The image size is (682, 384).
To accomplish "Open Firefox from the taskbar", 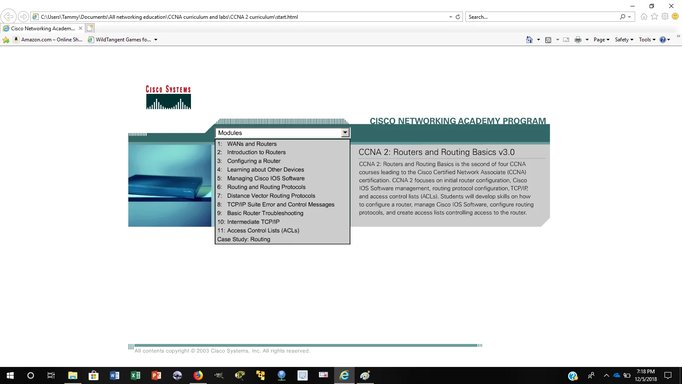I will 198,375.
